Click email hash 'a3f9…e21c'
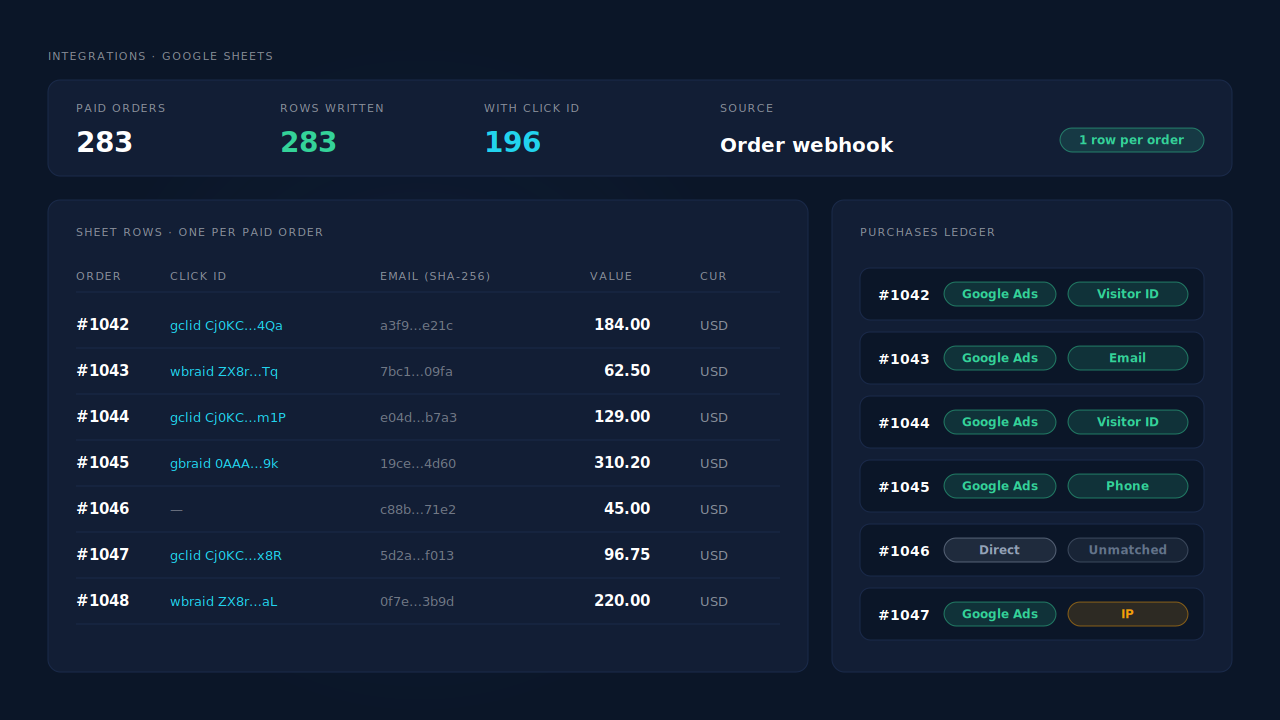Viewport: 1280px width, 720px height. tap(416, 325)
